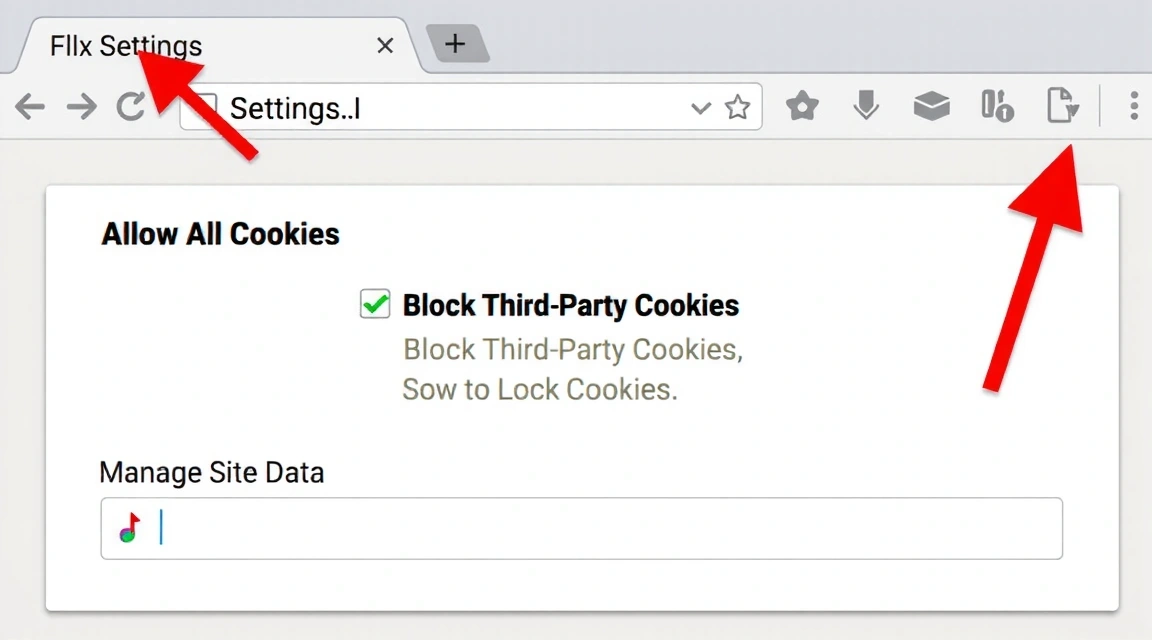Click the forward navigation arrow
Image resolution: width=1152 pixels, height=640 pixels.
pos(81,106)
